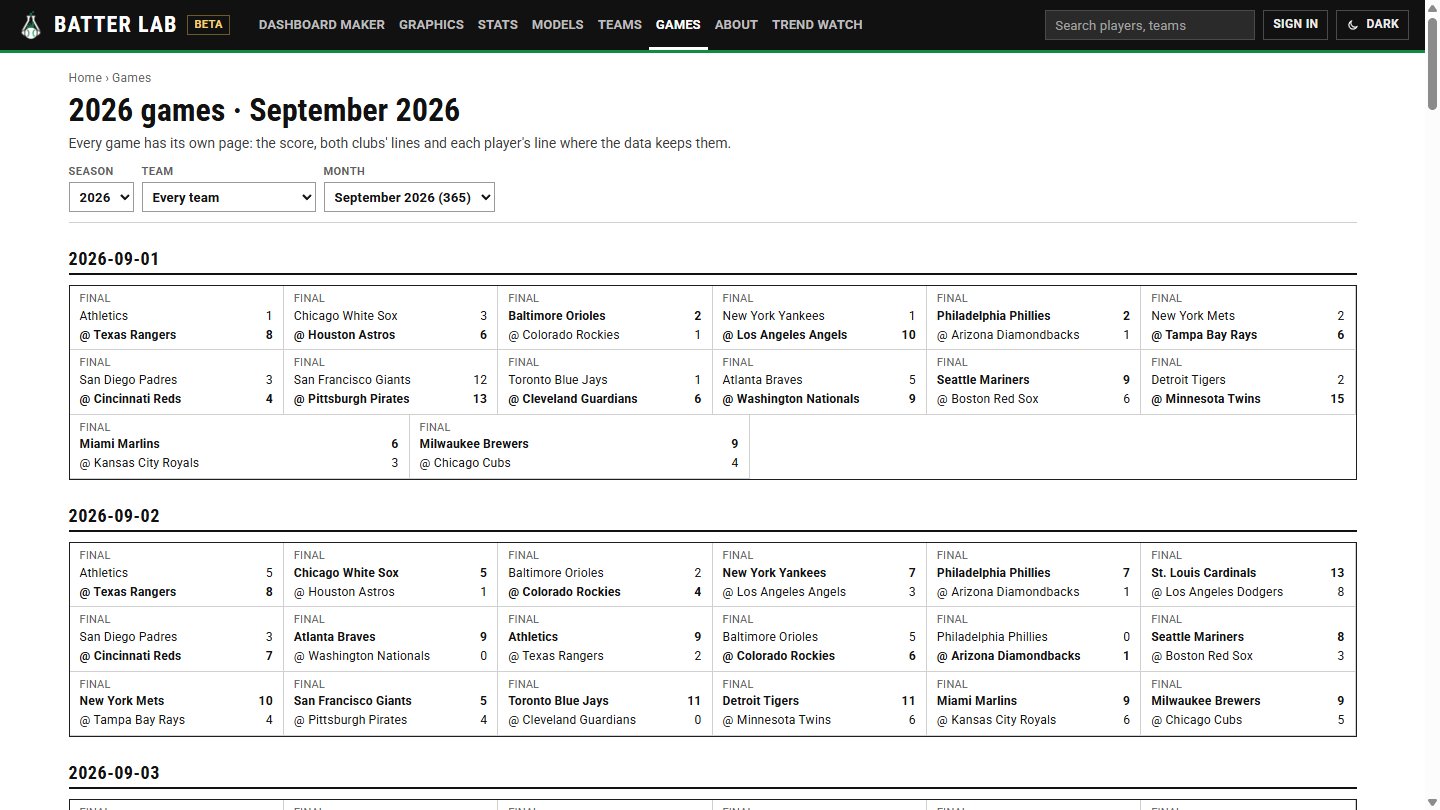View Mets at Rays 10–4 game

[177, 702]
